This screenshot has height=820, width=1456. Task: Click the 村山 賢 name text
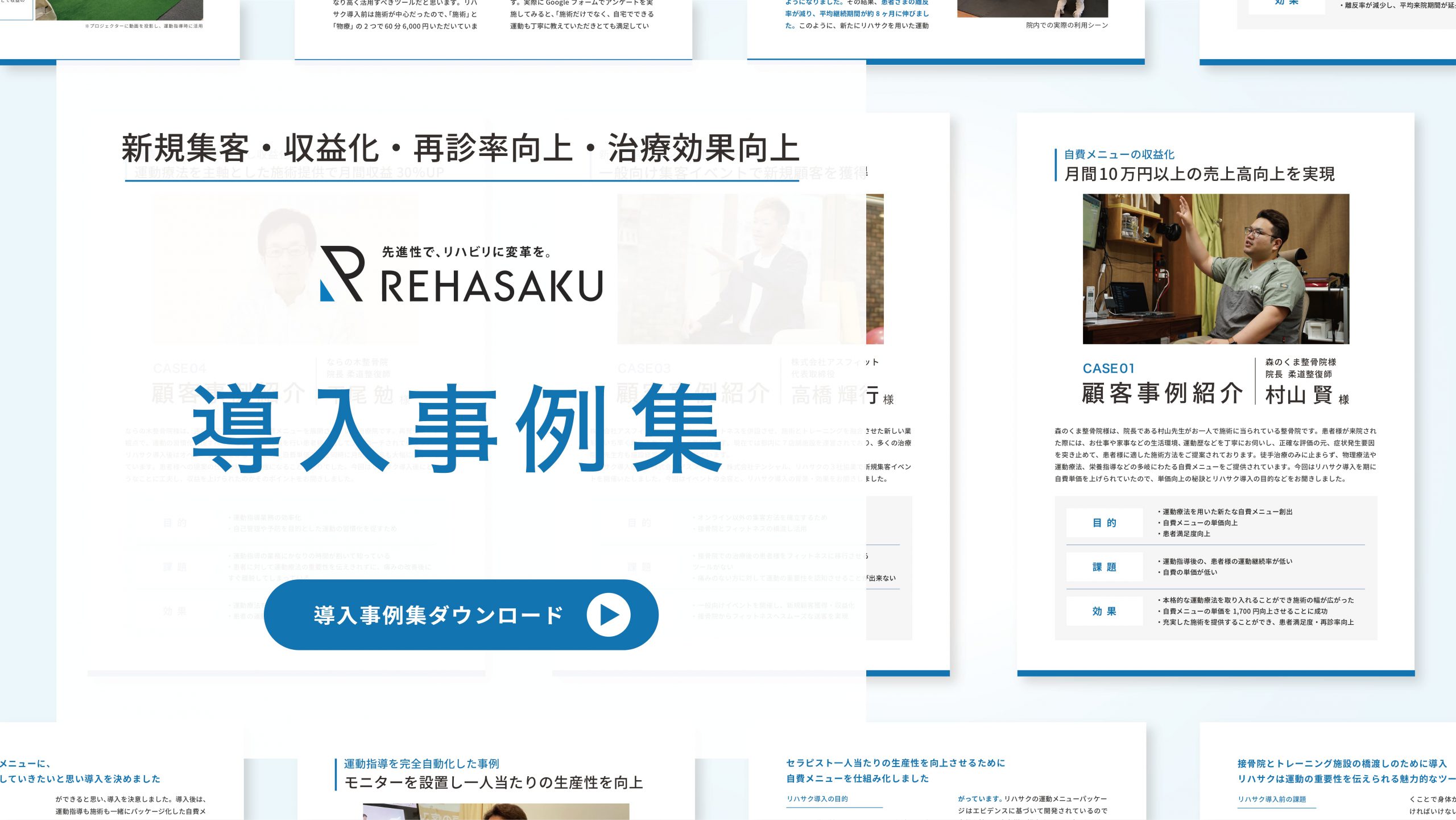point(1298,394)
